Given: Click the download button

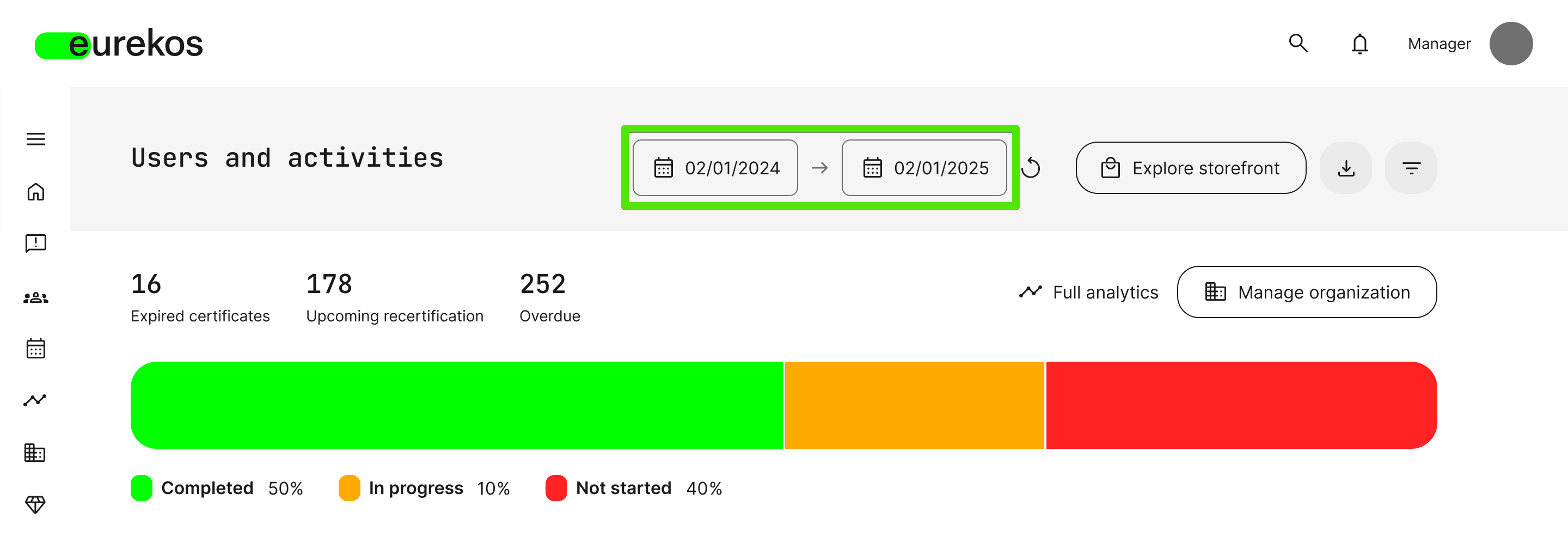Looking at the screenshot, I should coord(1346,168).
